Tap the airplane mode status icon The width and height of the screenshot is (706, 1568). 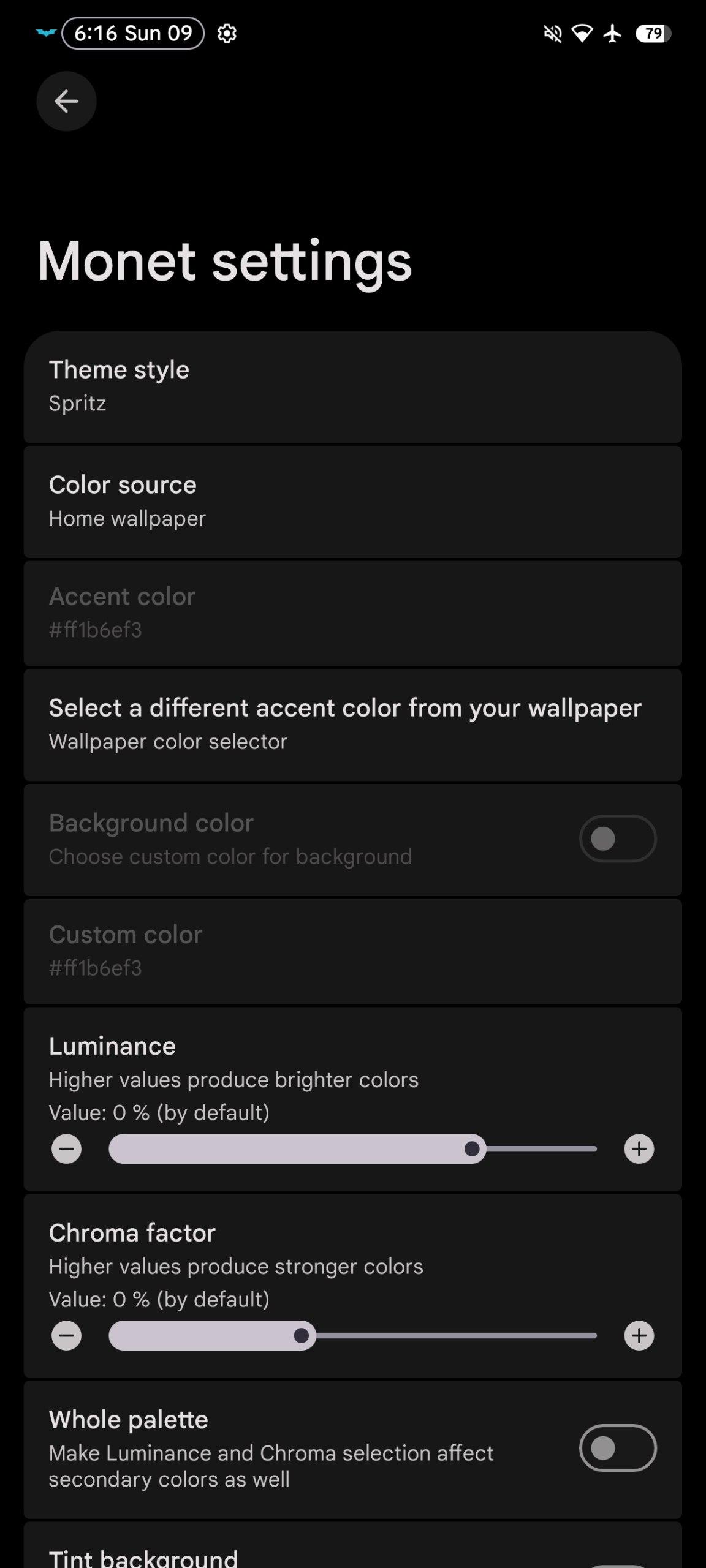(x=612, y=34)
